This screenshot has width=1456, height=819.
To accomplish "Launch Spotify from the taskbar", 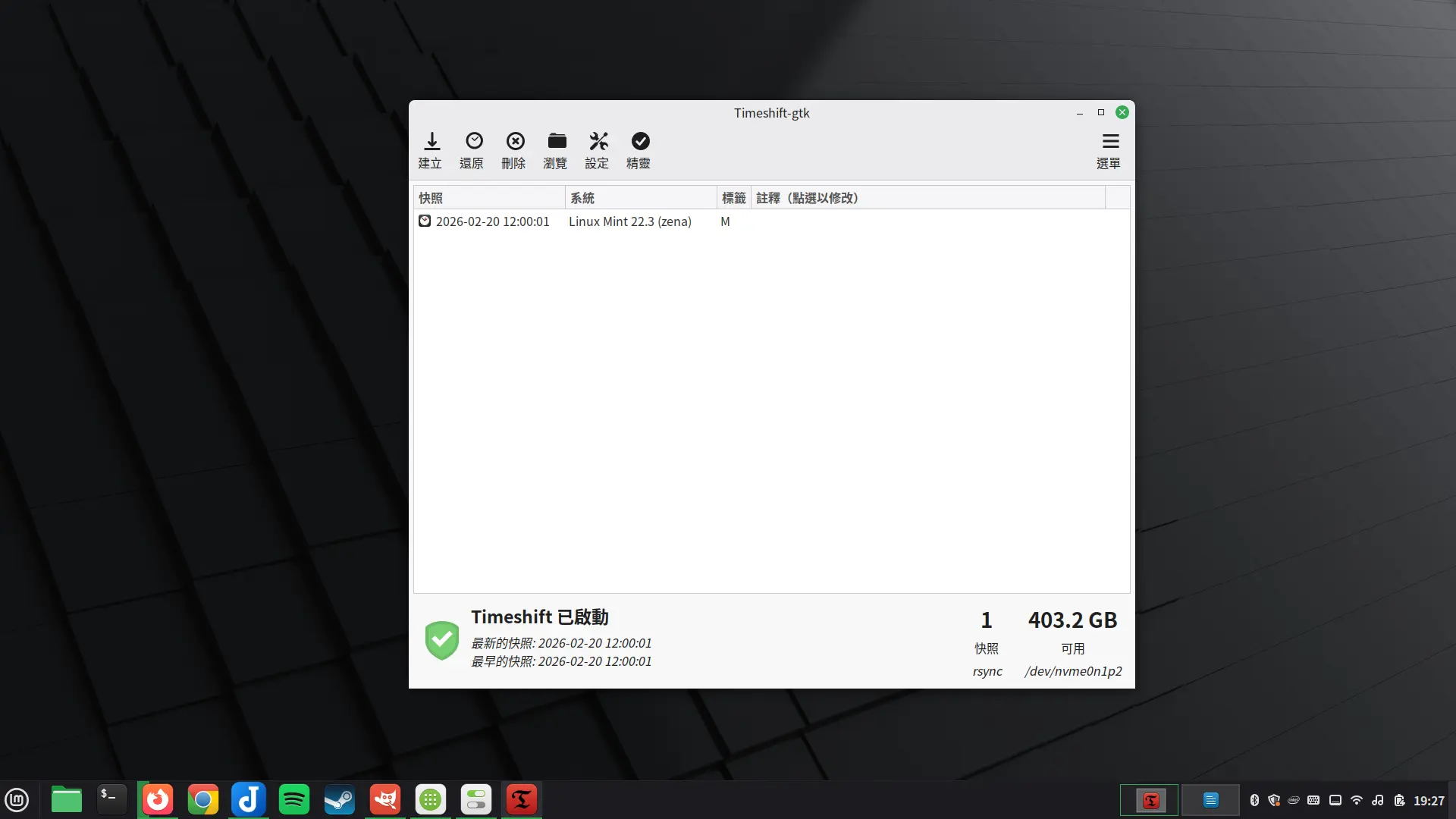I will pyautogui.click(x=293, y=799).
